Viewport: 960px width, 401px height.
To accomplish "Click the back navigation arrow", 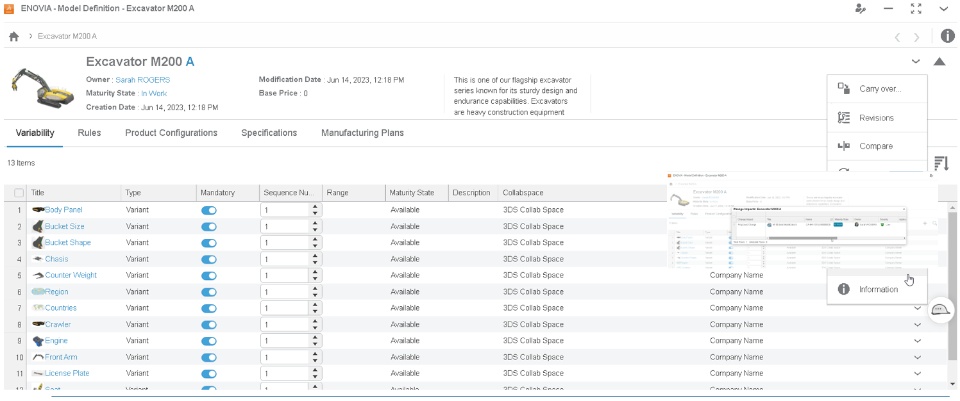I will (897, 37).
